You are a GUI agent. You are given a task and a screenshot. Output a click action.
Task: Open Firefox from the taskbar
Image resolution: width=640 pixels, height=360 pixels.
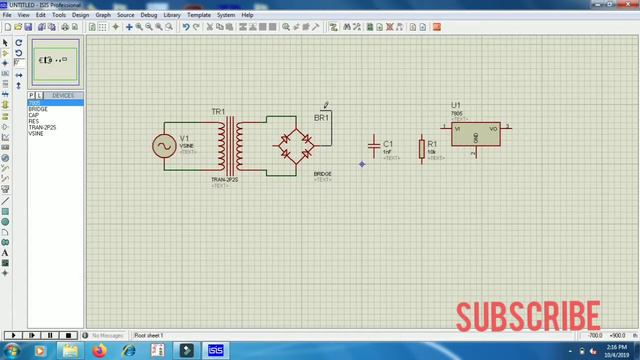tap(99, 350)
